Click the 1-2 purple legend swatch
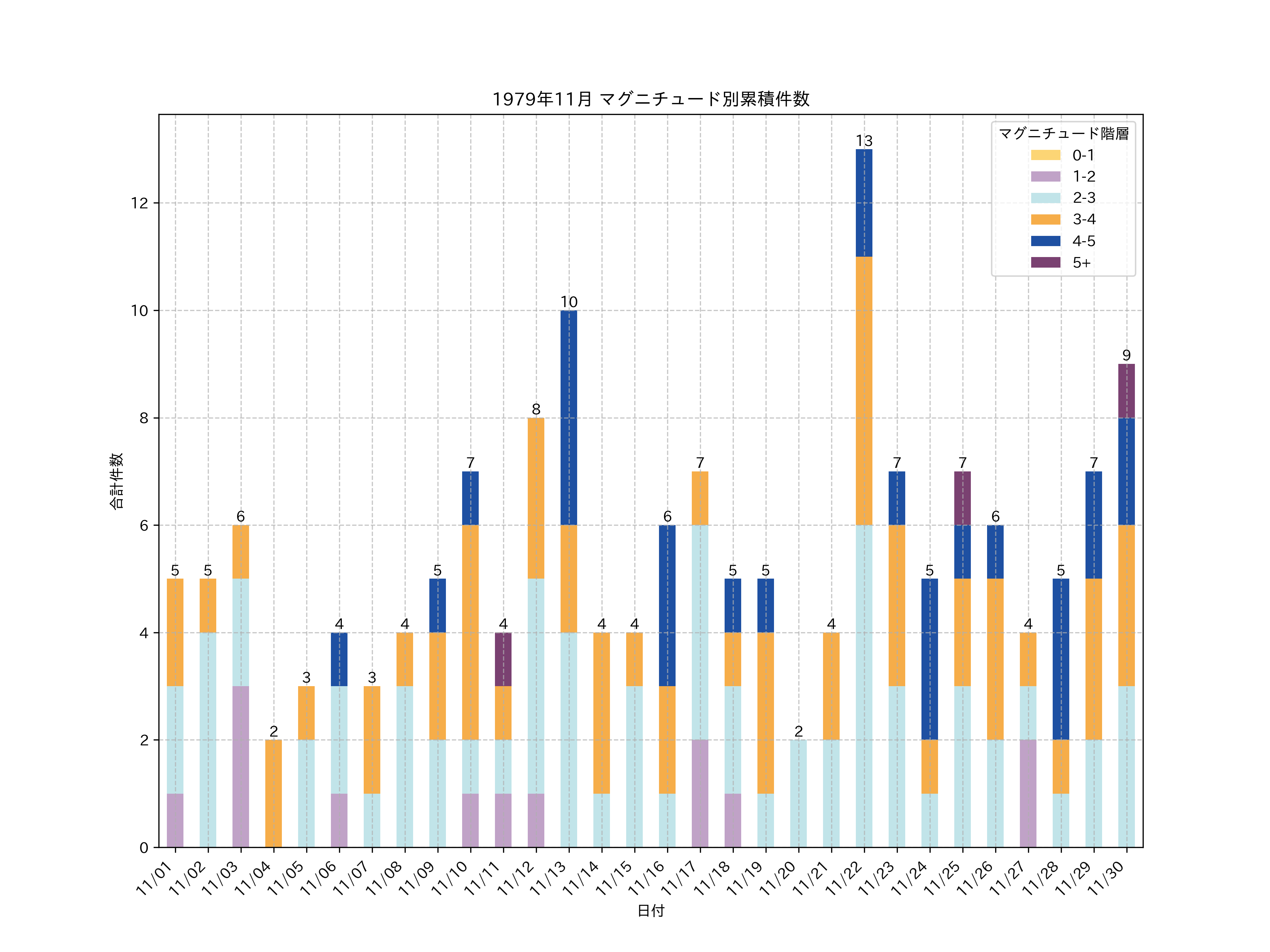Viewport: 1270px width, 952px height. pos(1046,176)
